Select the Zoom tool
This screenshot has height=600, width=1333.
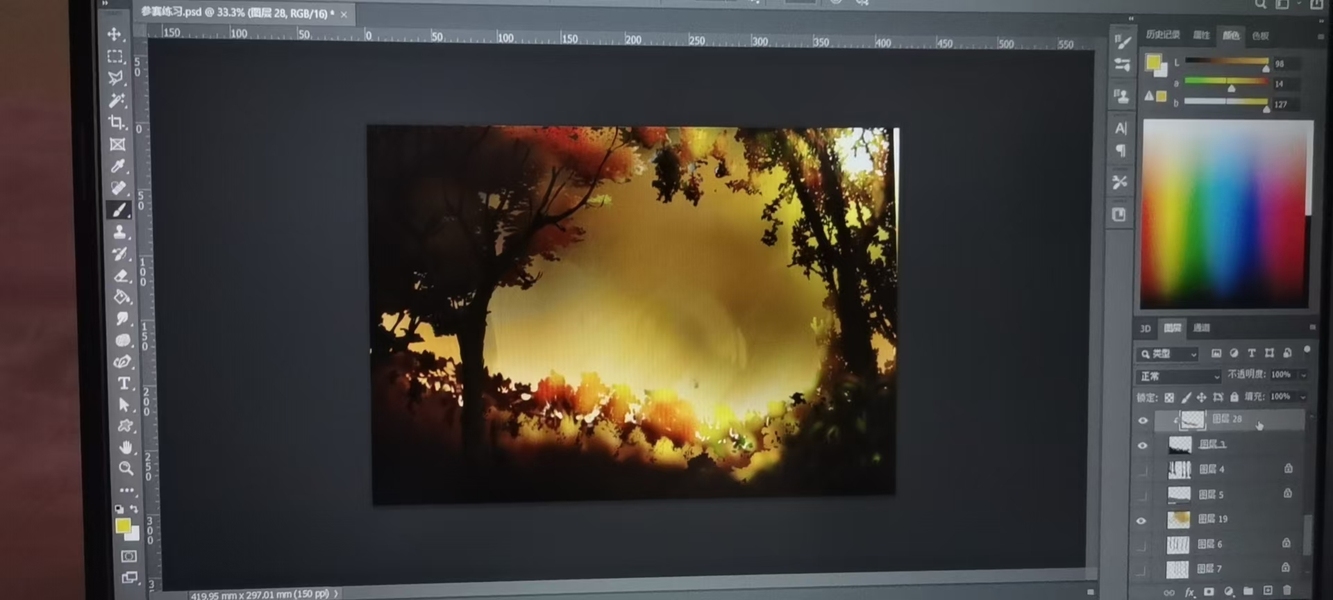[x=126, y=468]
